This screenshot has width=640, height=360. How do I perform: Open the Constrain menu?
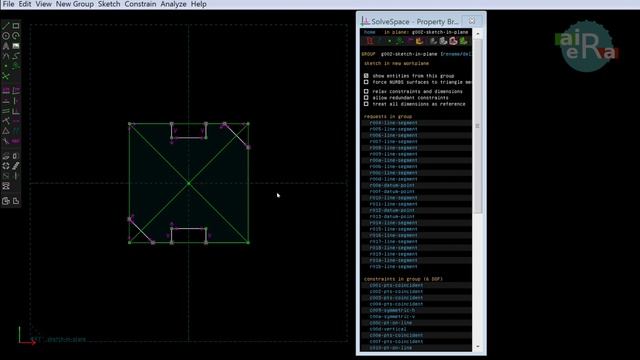point(140,4)
